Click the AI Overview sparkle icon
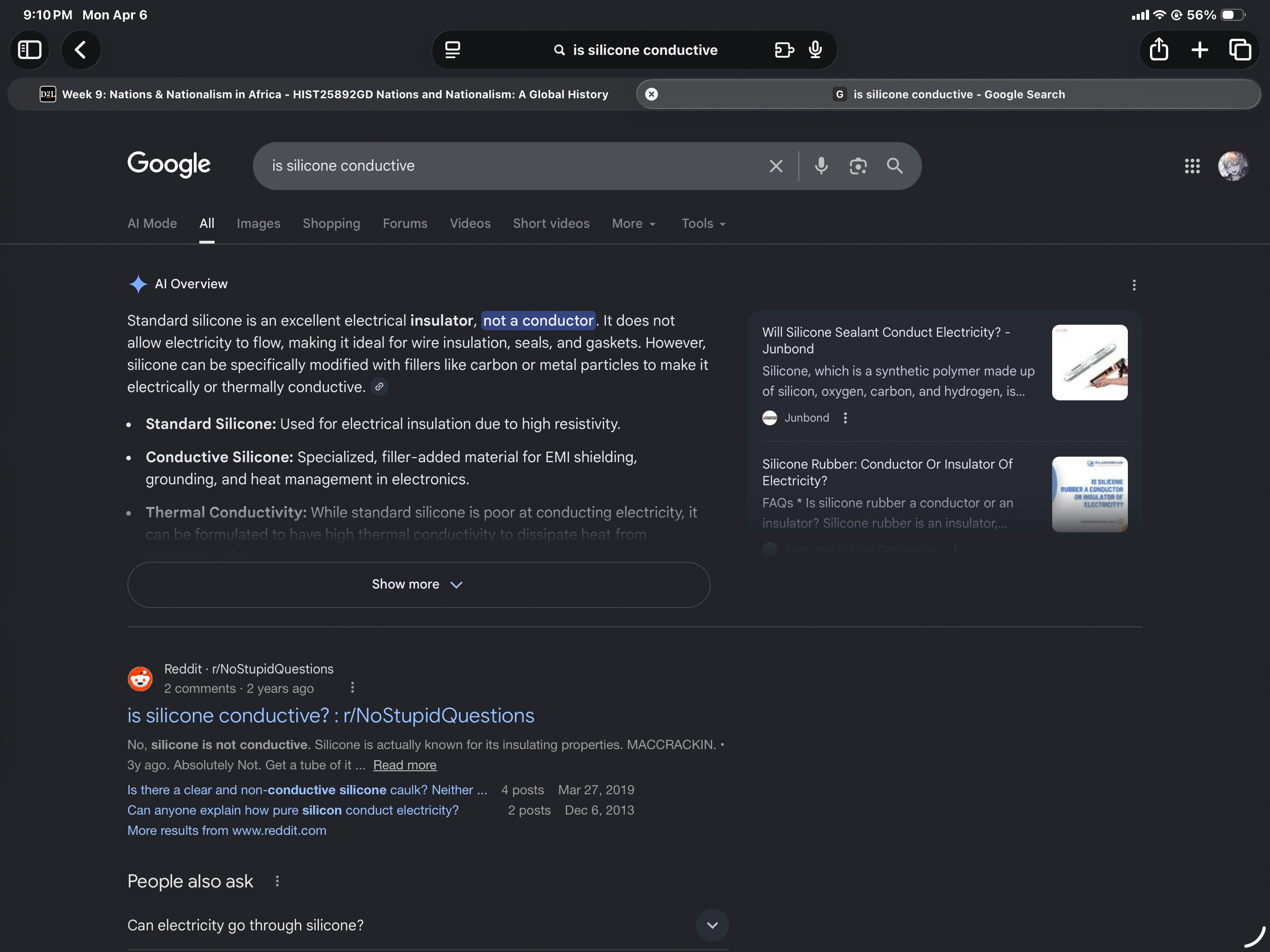The width and height of the screenshot is (1270, 952). pyautogui.click(x=138, y=284)
